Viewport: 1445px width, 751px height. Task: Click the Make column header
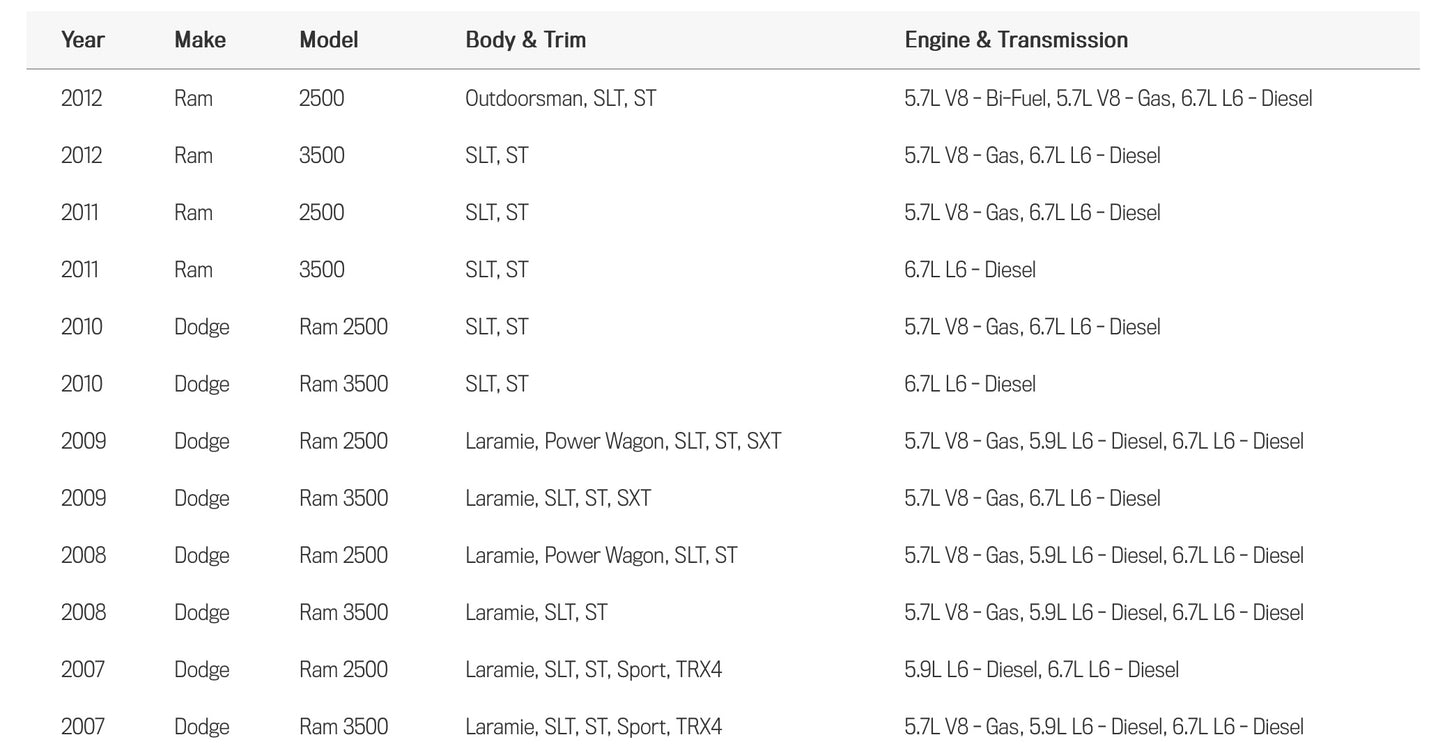(200, 40)
